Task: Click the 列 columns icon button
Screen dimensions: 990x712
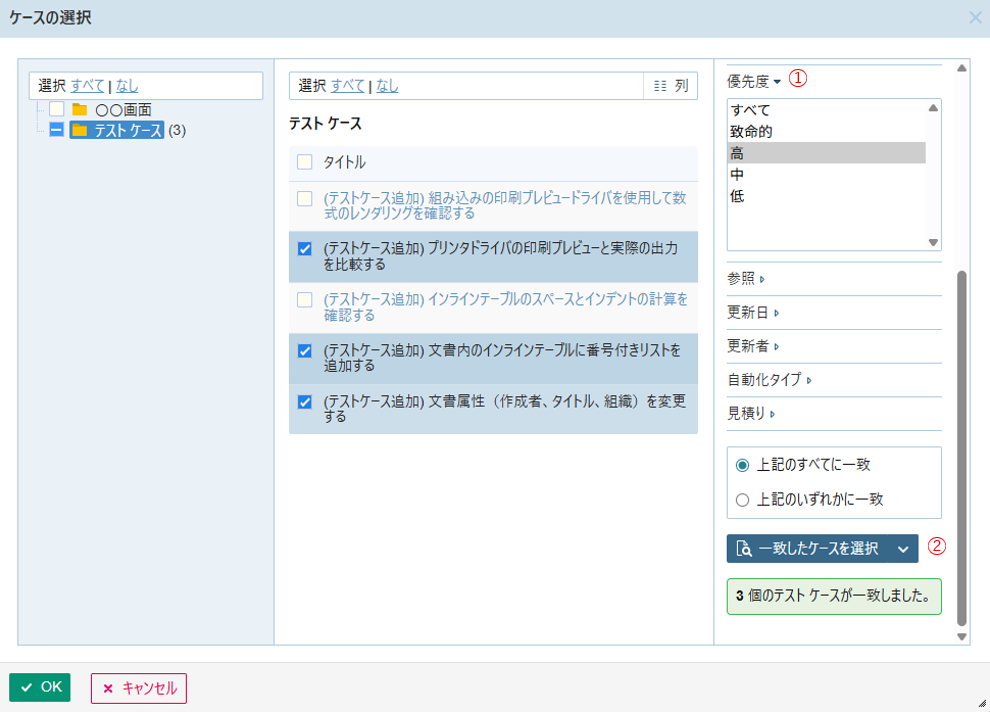Action: 670,86
